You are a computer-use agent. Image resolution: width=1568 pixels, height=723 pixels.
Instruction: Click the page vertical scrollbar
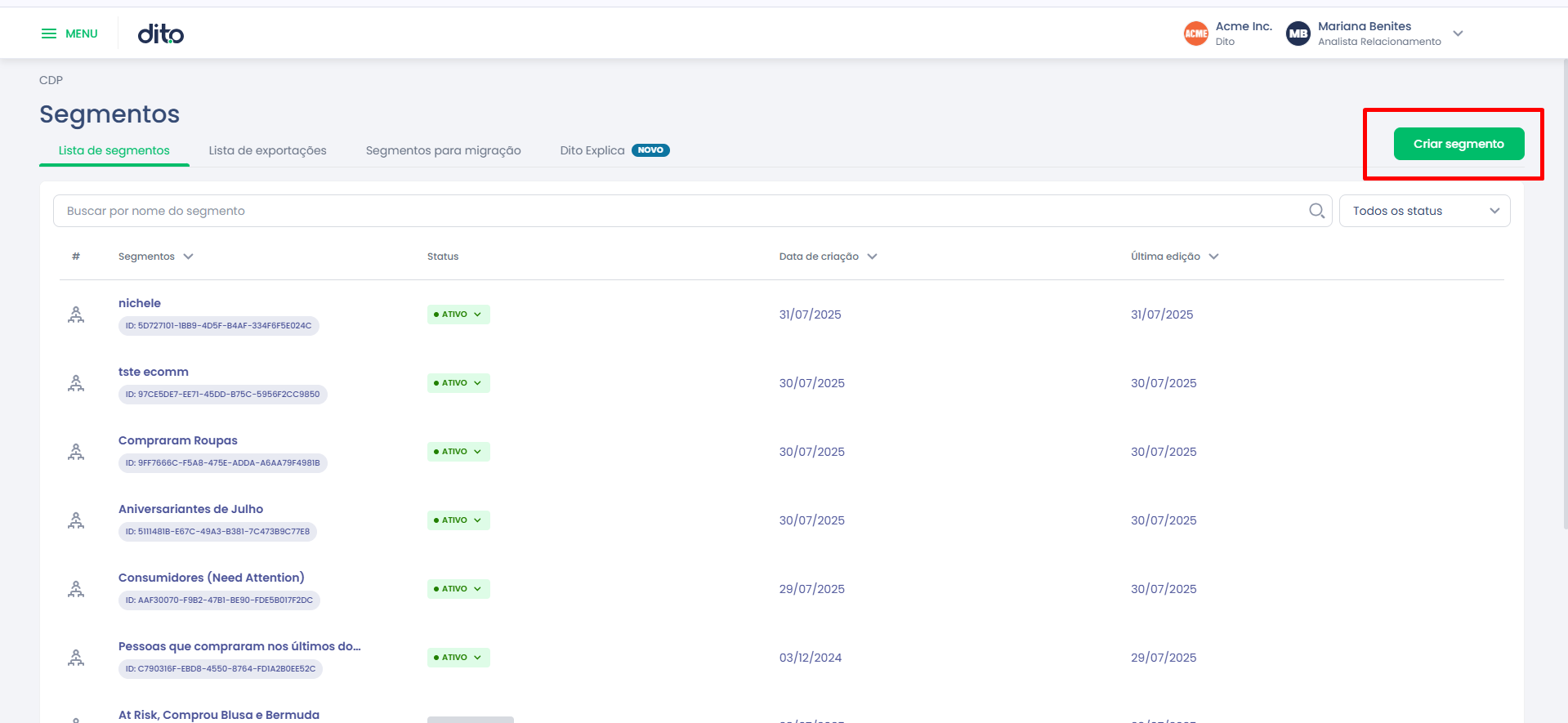(x=1565, y=294)
